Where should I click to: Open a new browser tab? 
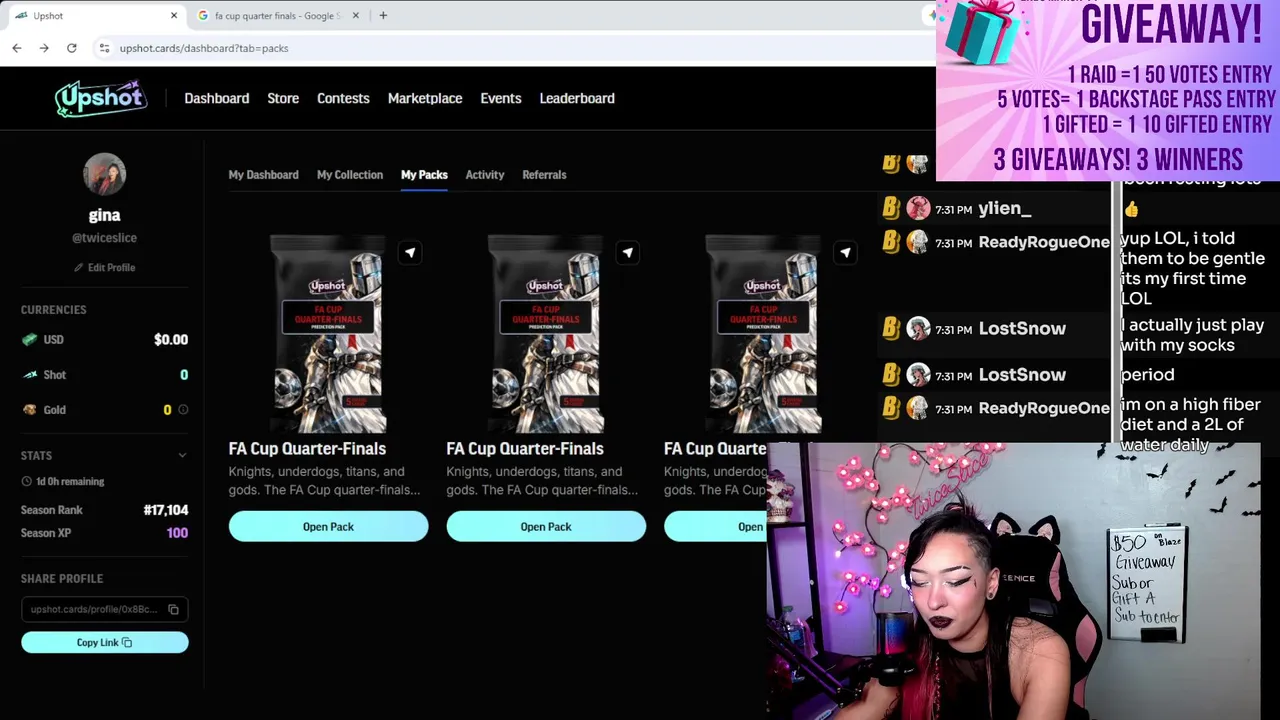[383, 15]
